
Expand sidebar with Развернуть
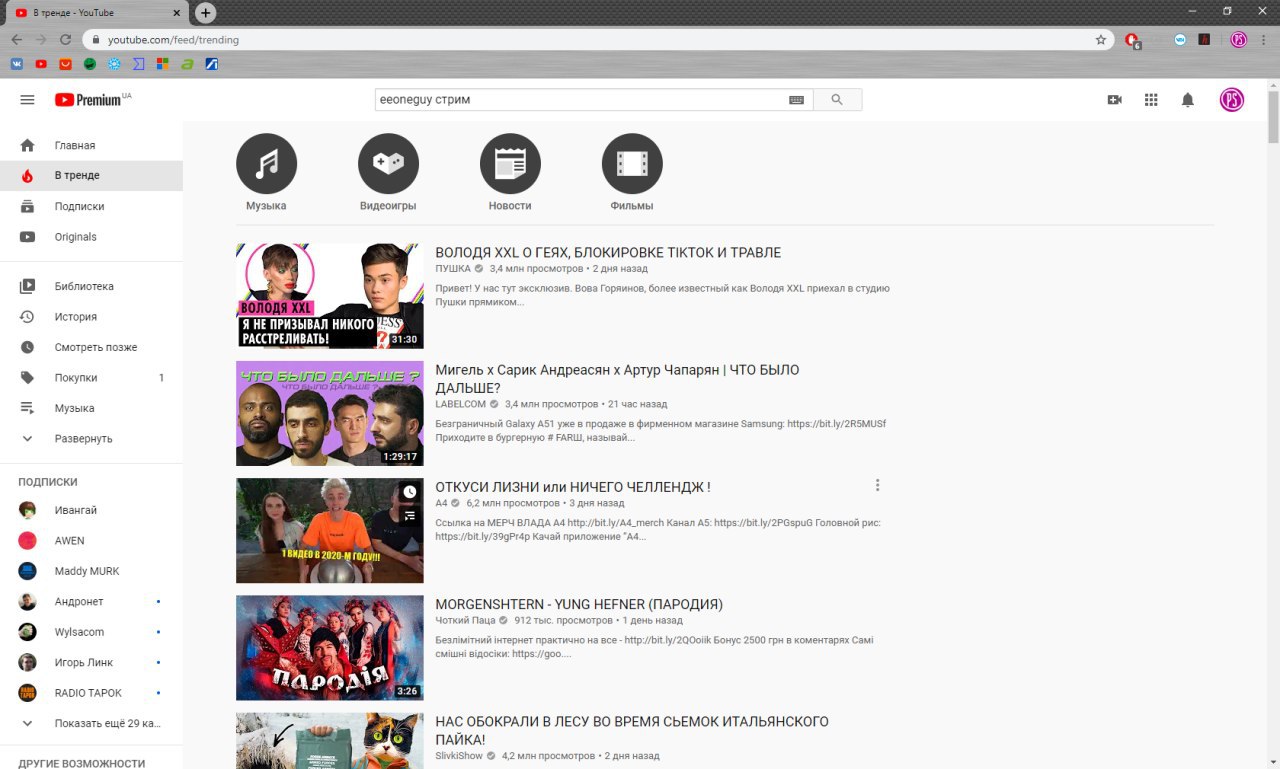(x=91, y=439)
